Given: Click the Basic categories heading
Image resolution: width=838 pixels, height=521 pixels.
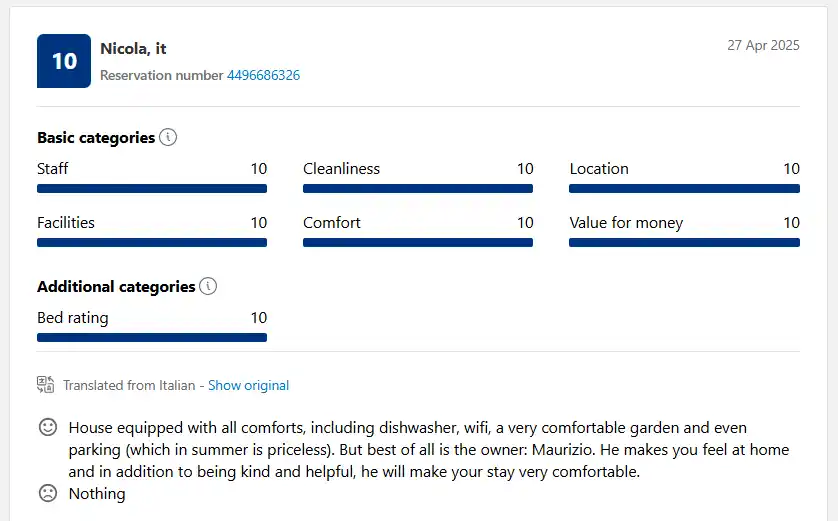Looking at the screenshot, I should pos(96,138).
